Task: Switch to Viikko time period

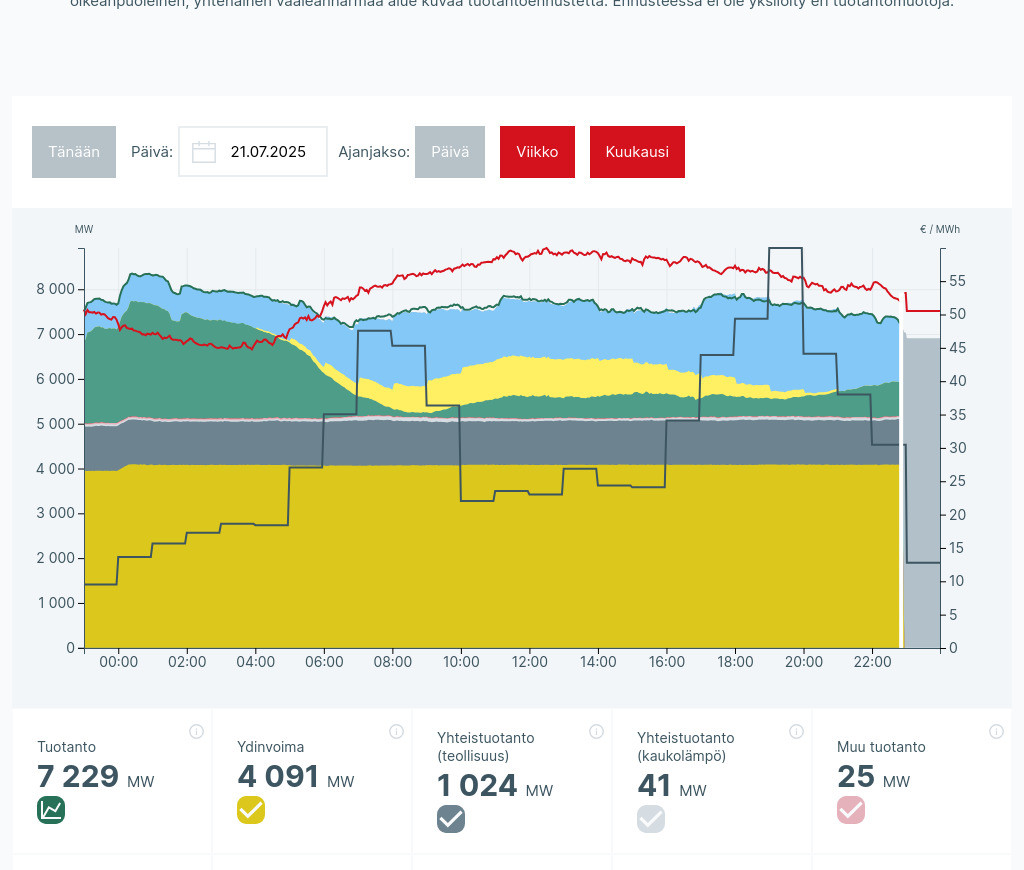Action: 537,152
